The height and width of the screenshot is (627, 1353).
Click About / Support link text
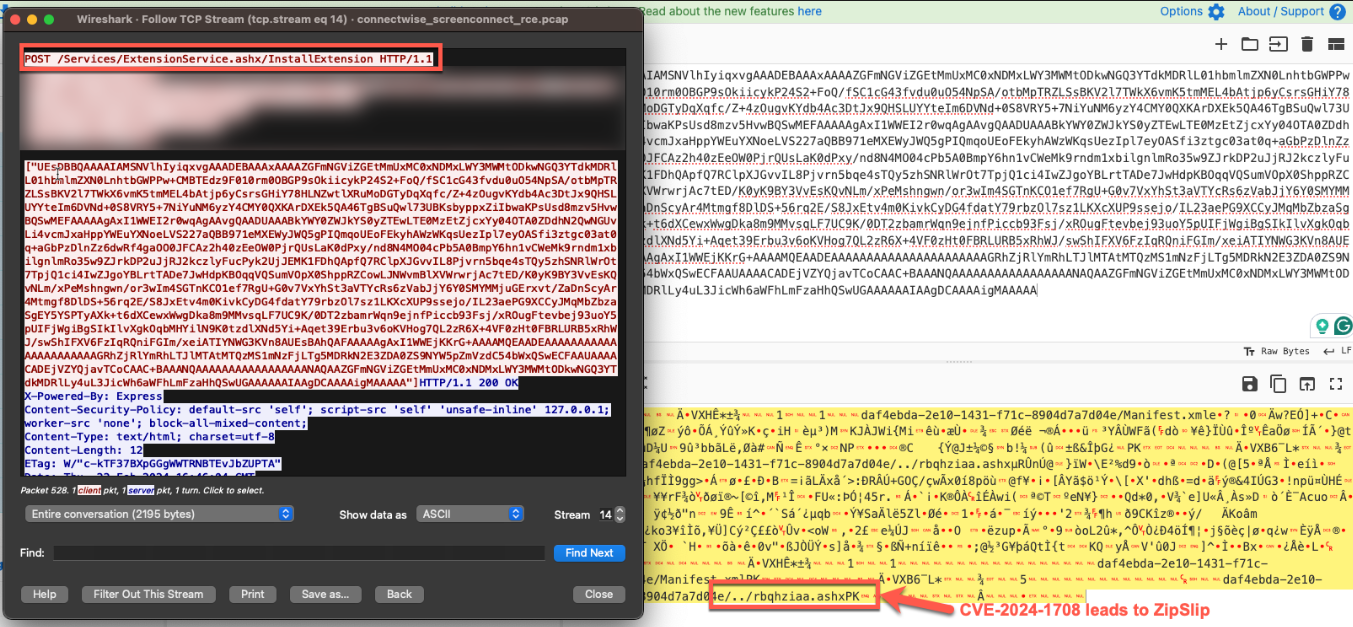(1281, 12)
